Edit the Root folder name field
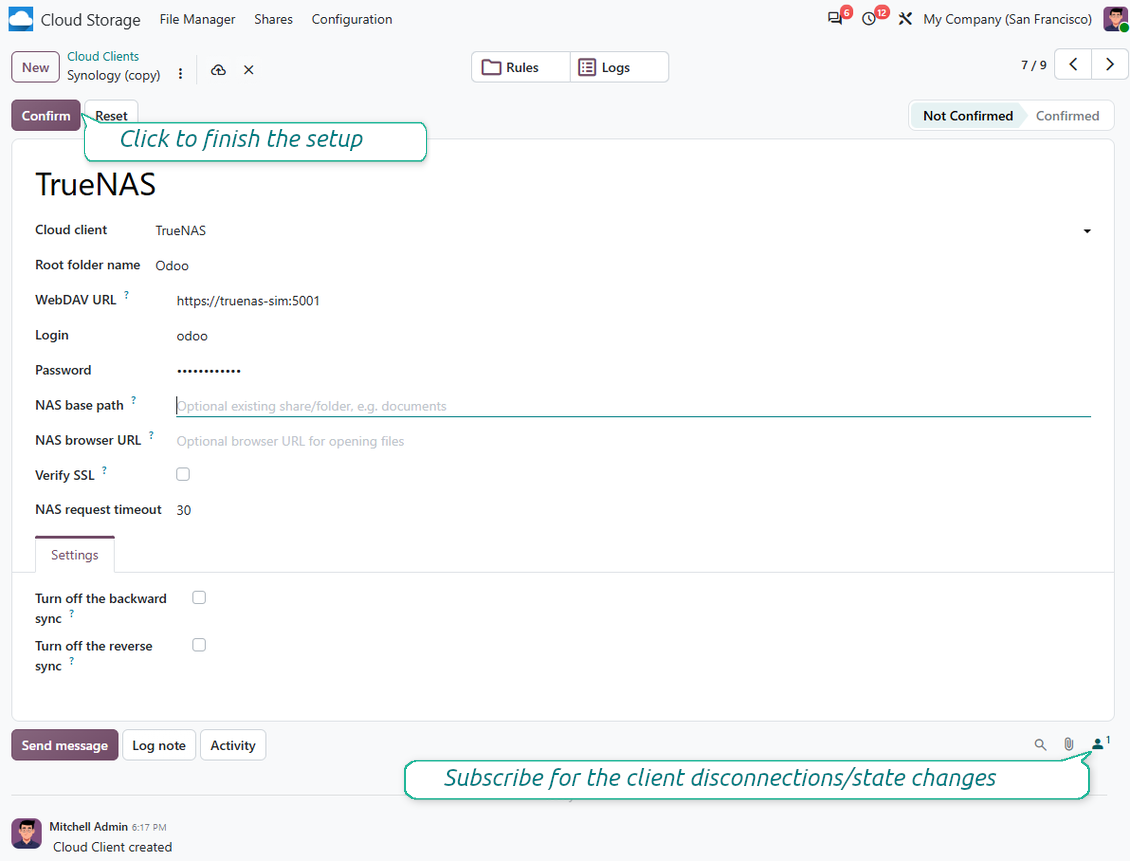The height and width of the screenshot is (861, 1130). pyautogui.click(x=623, y=266)
